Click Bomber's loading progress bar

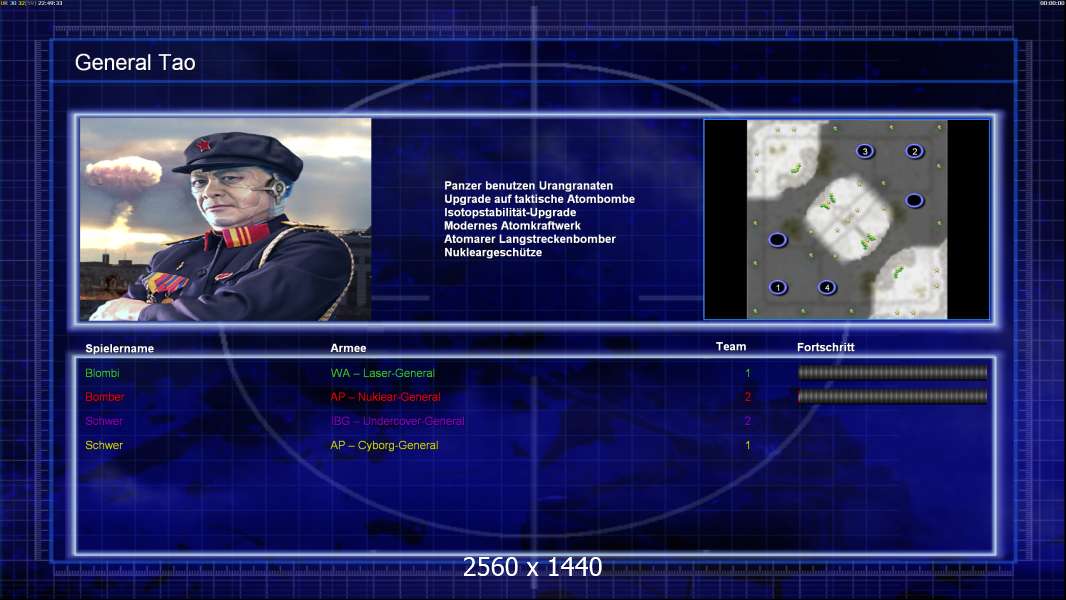tap(892, 397)
